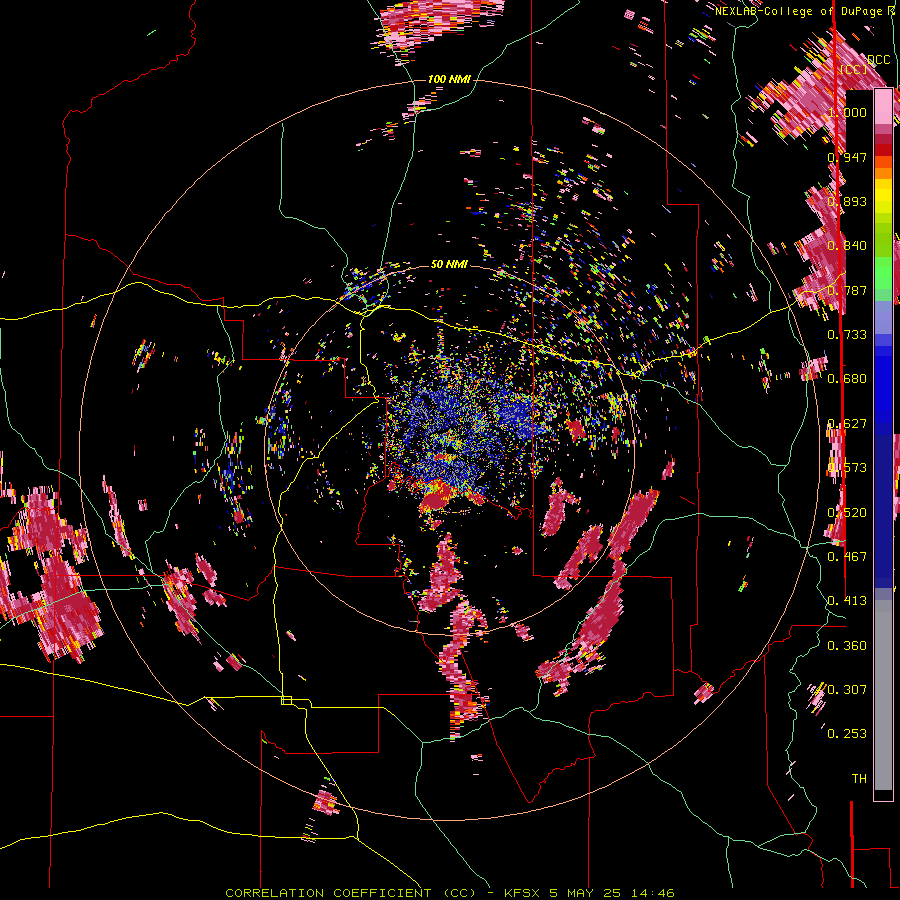
Task: Select the 0.947 value on the color scale
Action: [x=847, y=157]
